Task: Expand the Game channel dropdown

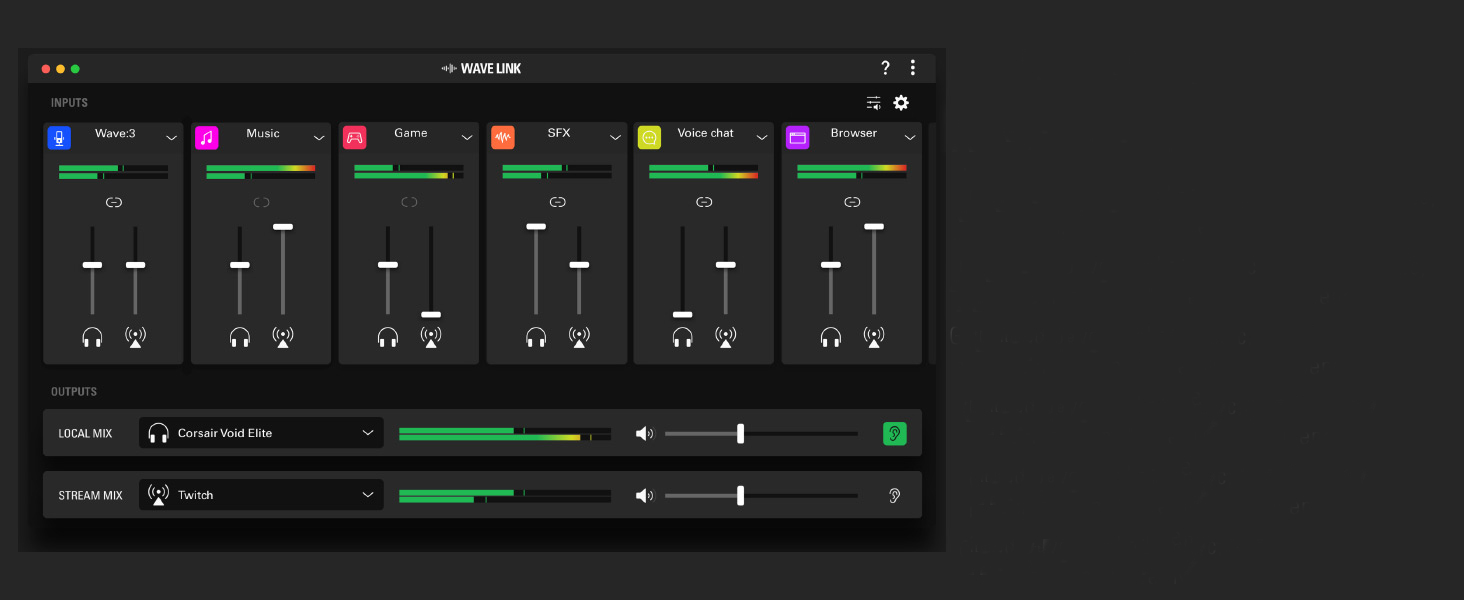Action: click(x=467, y=138)
